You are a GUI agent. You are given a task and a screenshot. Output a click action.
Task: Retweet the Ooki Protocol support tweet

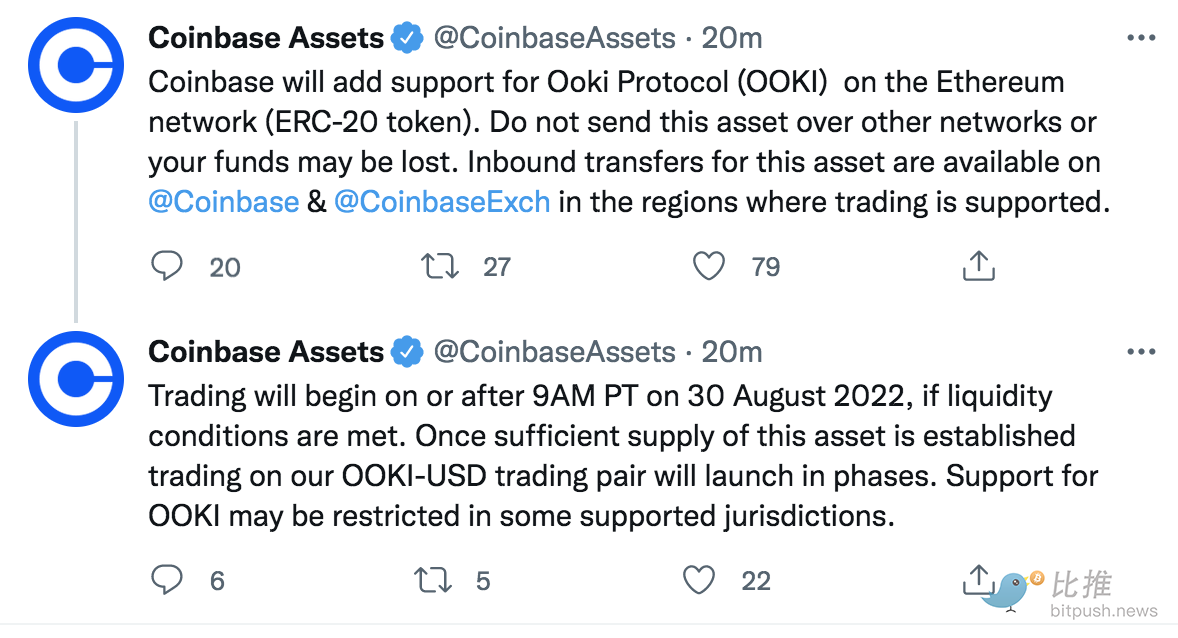point(439,266)
